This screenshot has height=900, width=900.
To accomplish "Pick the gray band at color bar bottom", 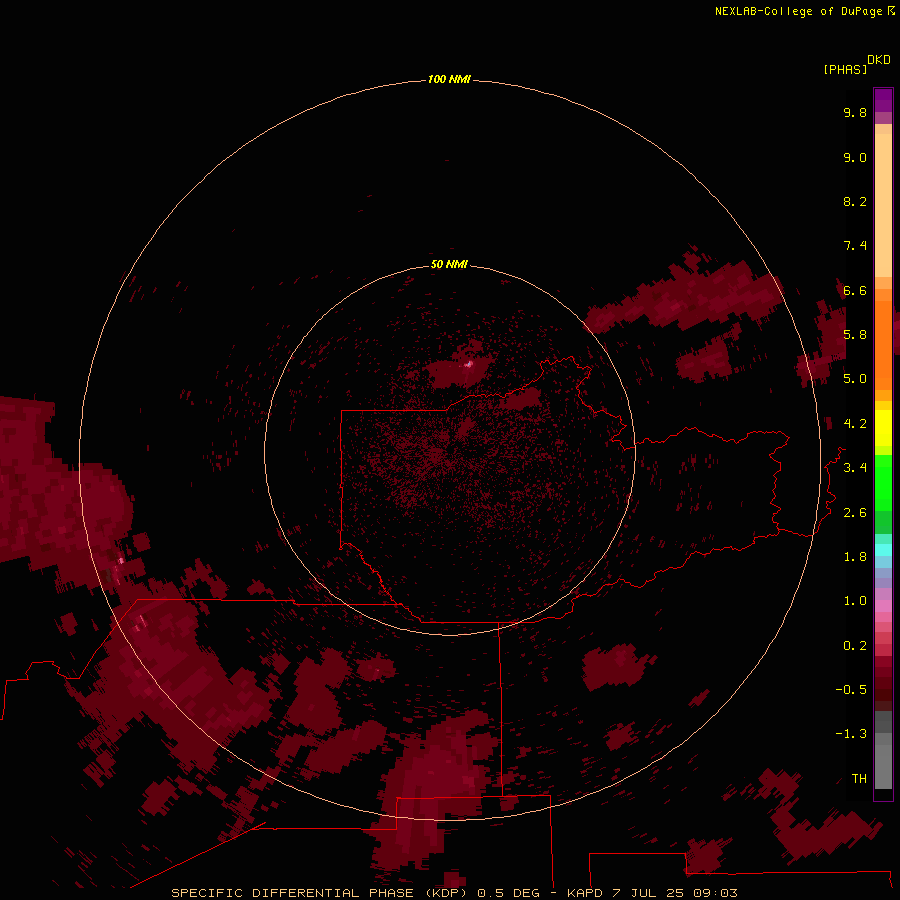I will pos(883,766).
